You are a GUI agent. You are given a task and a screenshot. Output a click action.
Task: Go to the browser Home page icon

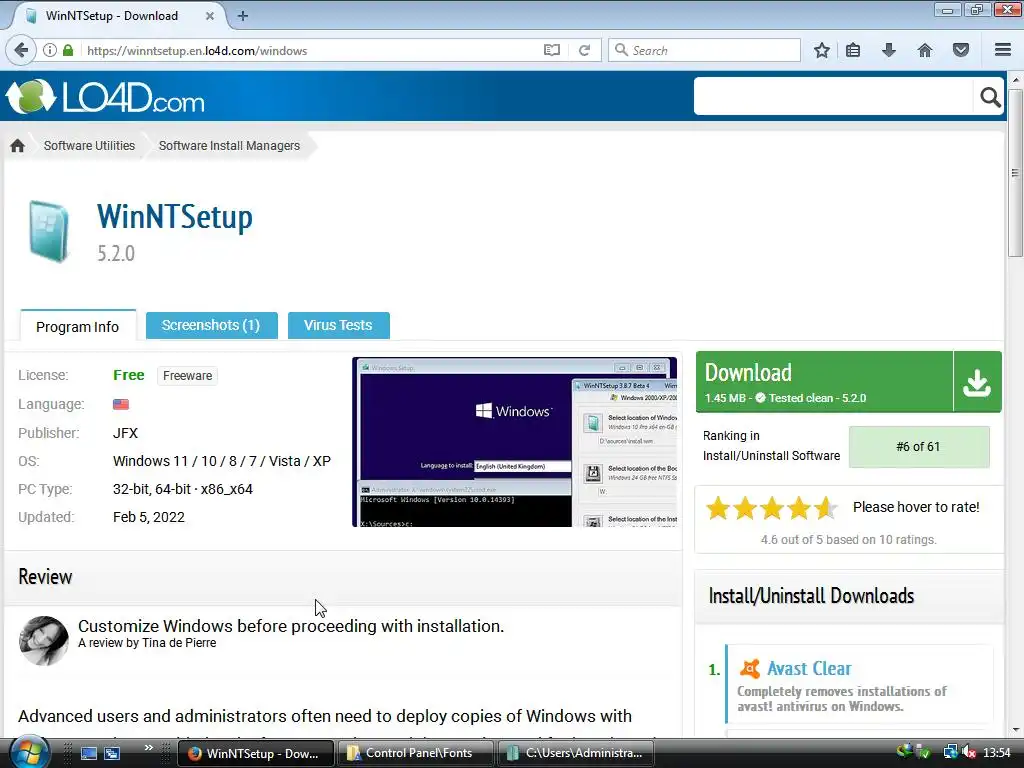[x=925, y=50]
